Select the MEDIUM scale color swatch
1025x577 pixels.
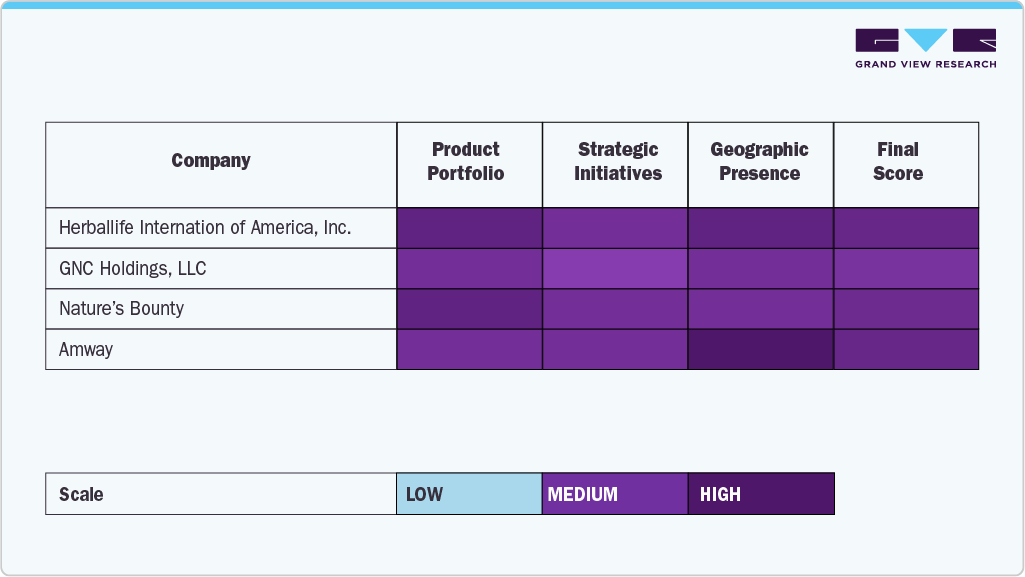615,494
